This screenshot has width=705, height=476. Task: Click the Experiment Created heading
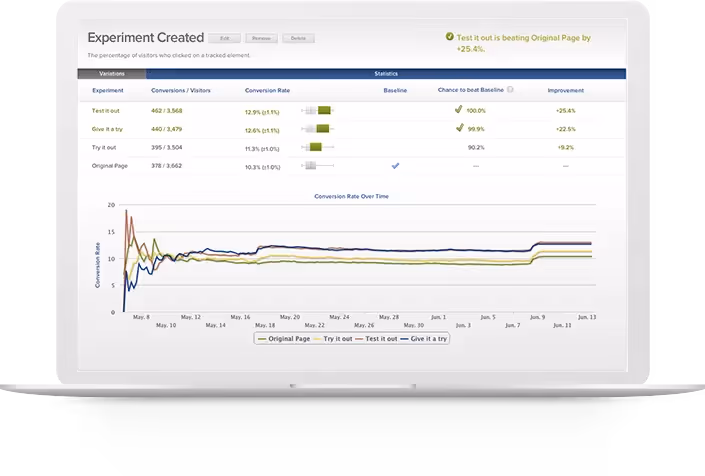tap(146, 38)
